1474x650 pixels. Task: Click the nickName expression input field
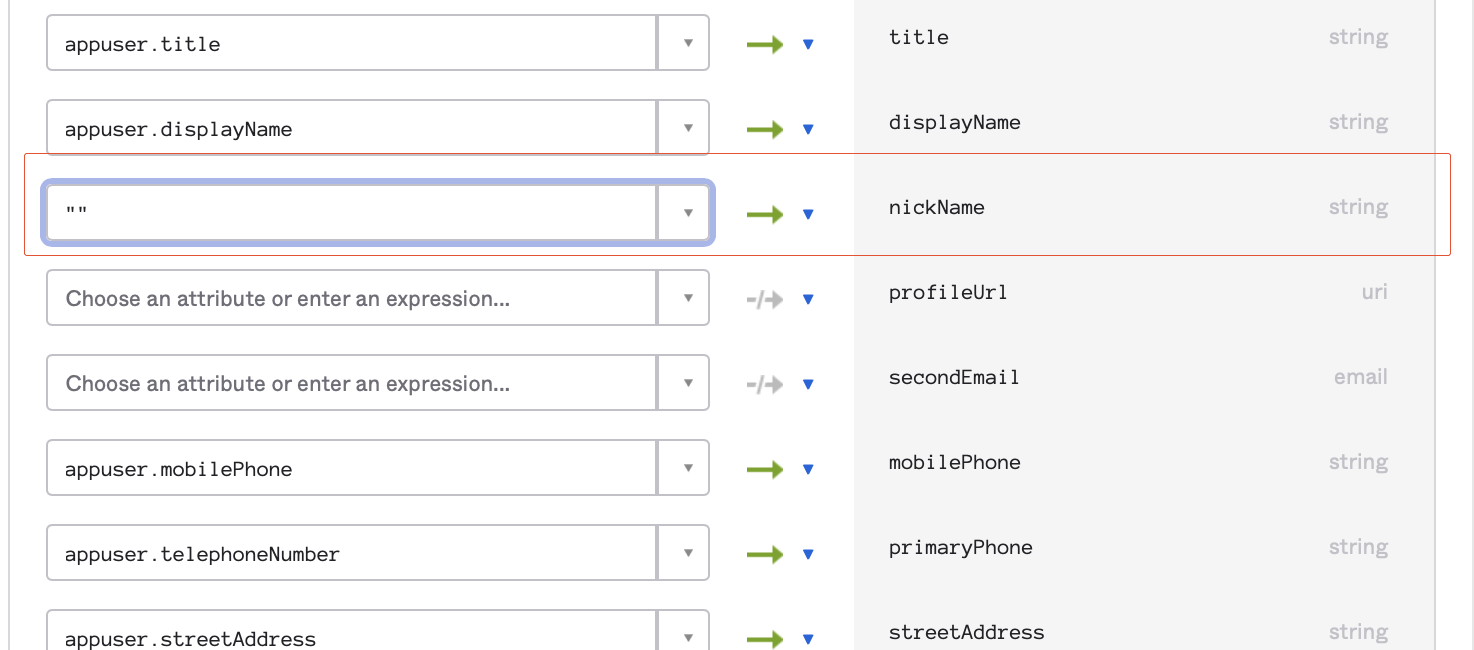(x=350, y=213)
